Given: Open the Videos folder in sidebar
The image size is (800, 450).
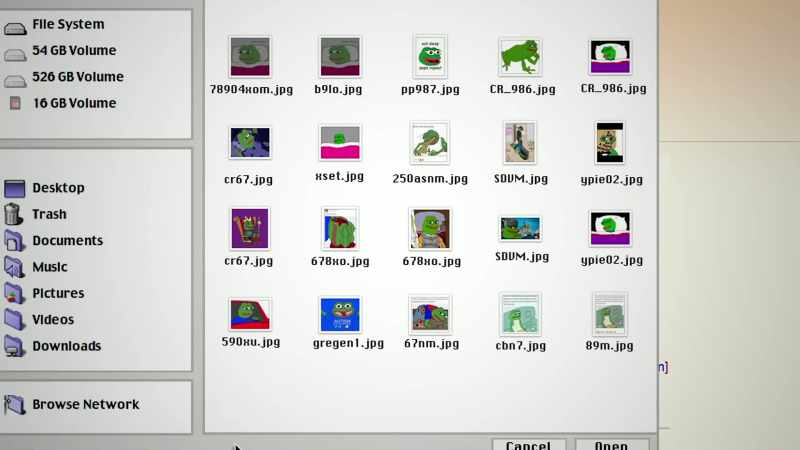Looking at the screenshot, I should coord(39,320).
